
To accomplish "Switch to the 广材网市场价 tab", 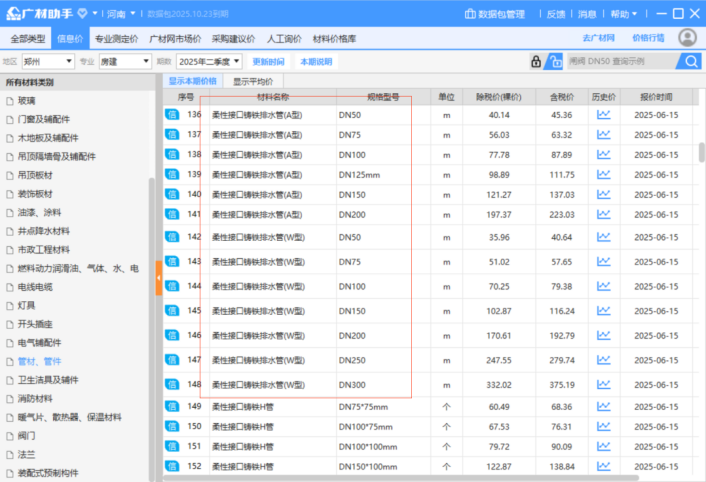I will coord(177,38).
